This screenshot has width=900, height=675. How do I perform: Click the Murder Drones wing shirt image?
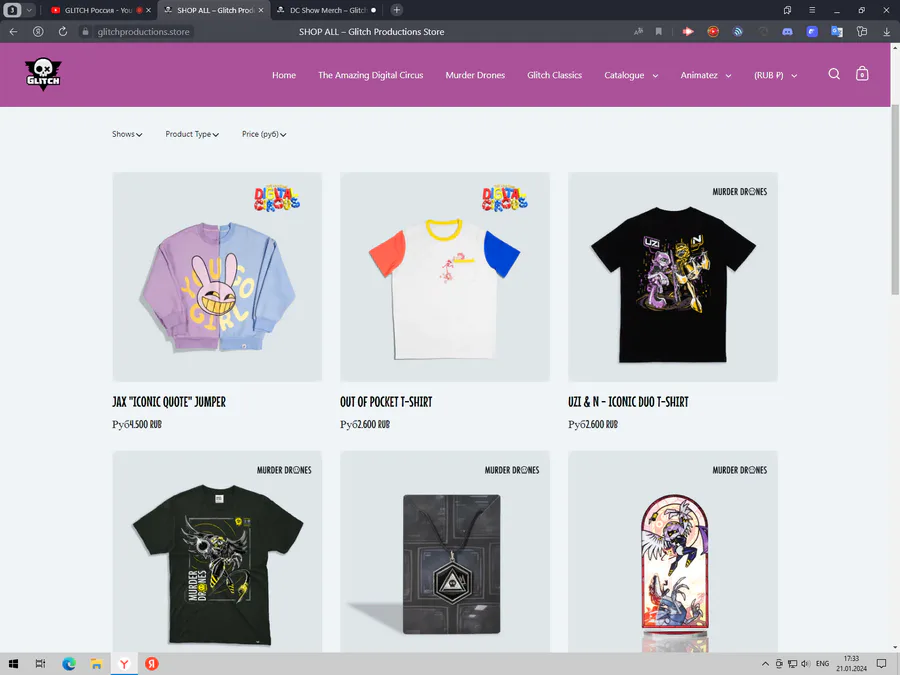217,552
